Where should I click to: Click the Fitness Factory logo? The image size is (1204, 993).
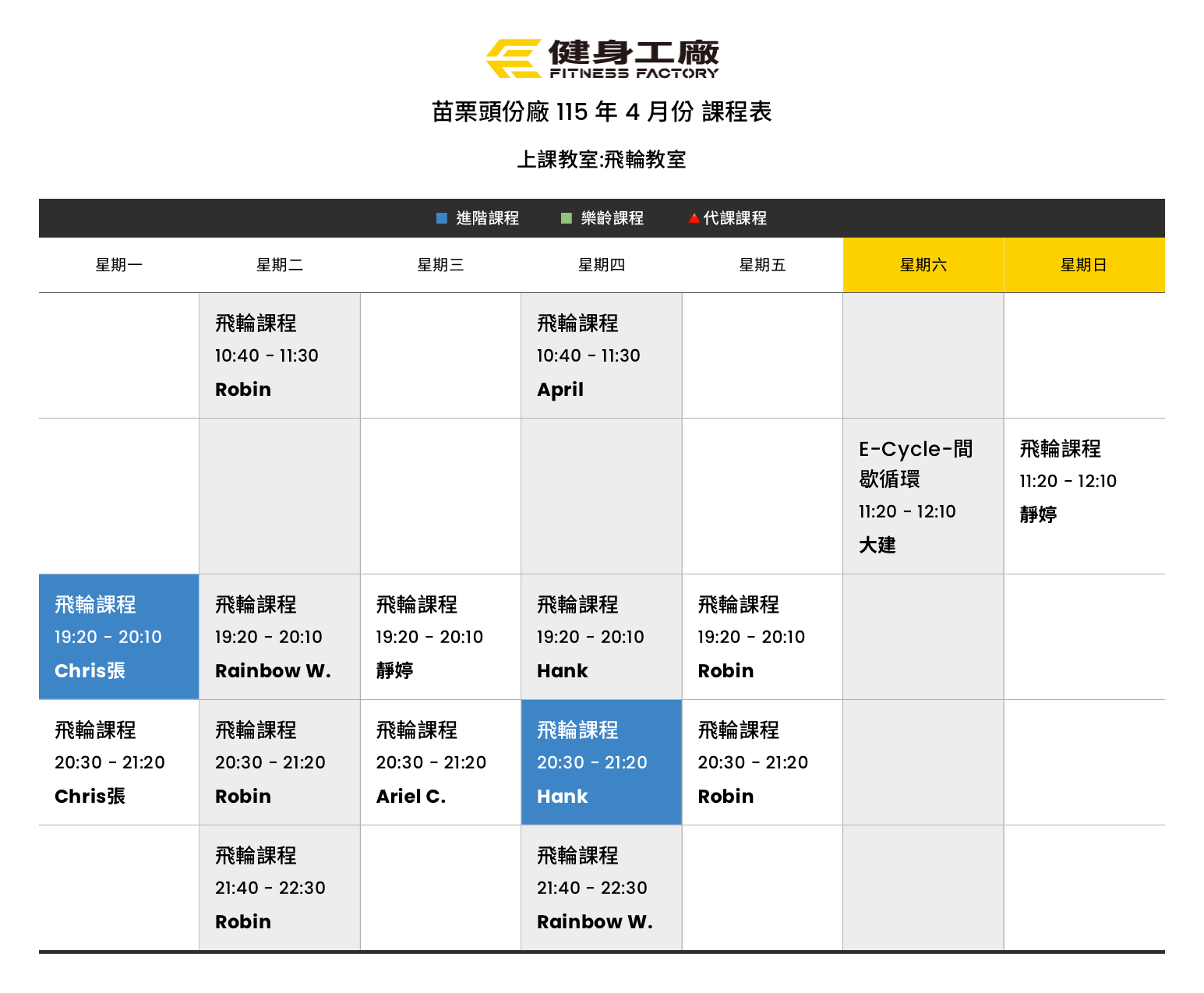tap(602, 59)
